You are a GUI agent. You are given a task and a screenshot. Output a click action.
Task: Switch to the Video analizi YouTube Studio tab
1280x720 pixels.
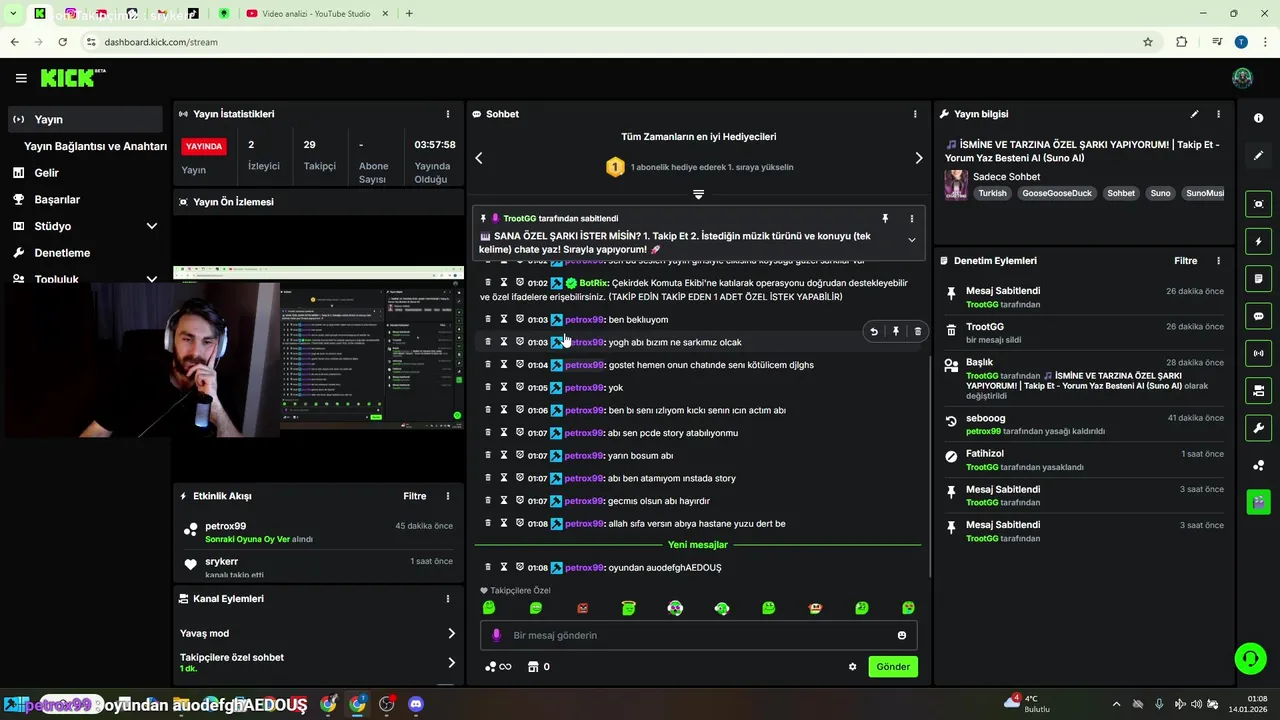pos(316,14)
